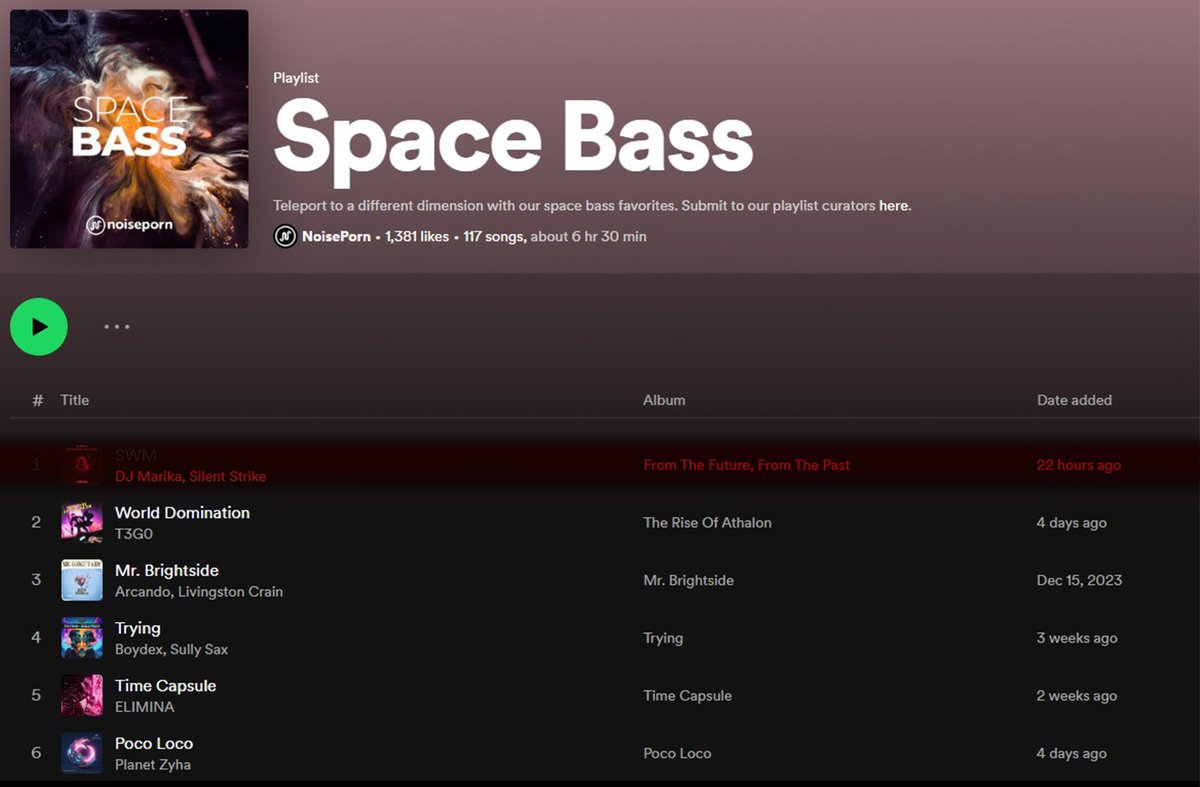Viewport: 1200px width, 787px height.
Task: Select the Poco Loco track title
Action: point(154,744)
